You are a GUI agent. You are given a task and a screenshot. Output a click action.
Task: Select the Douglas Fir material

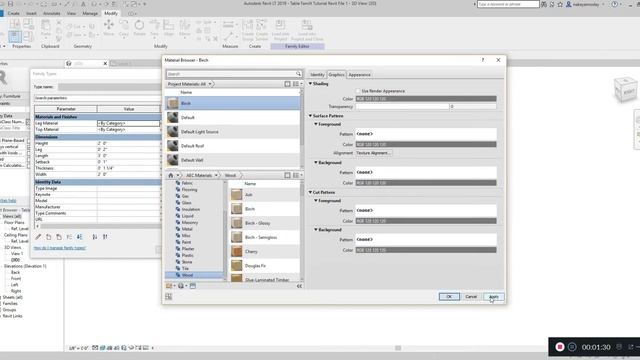(264, 266)
